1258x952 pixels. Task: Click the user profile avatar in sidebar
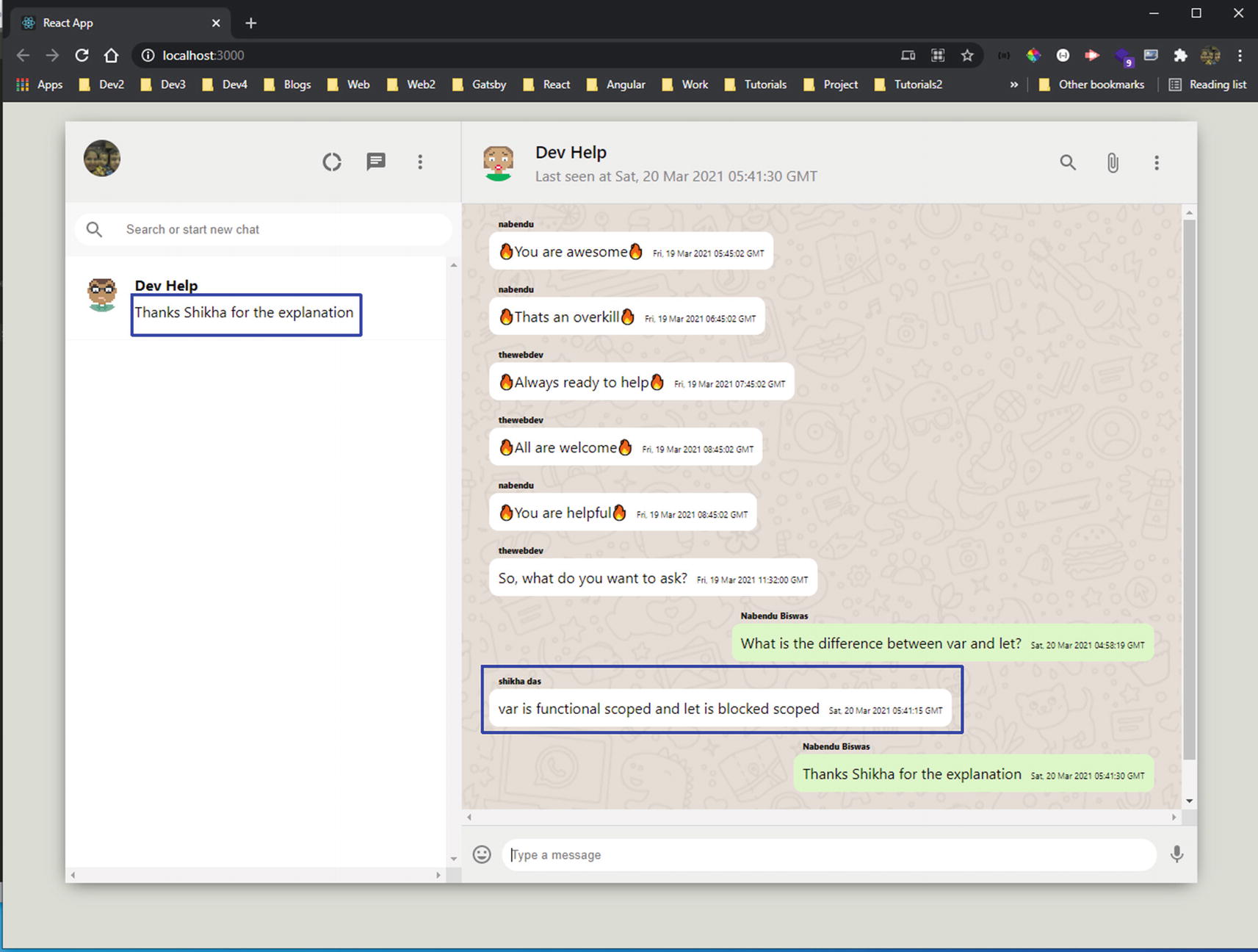coord(102,159)
